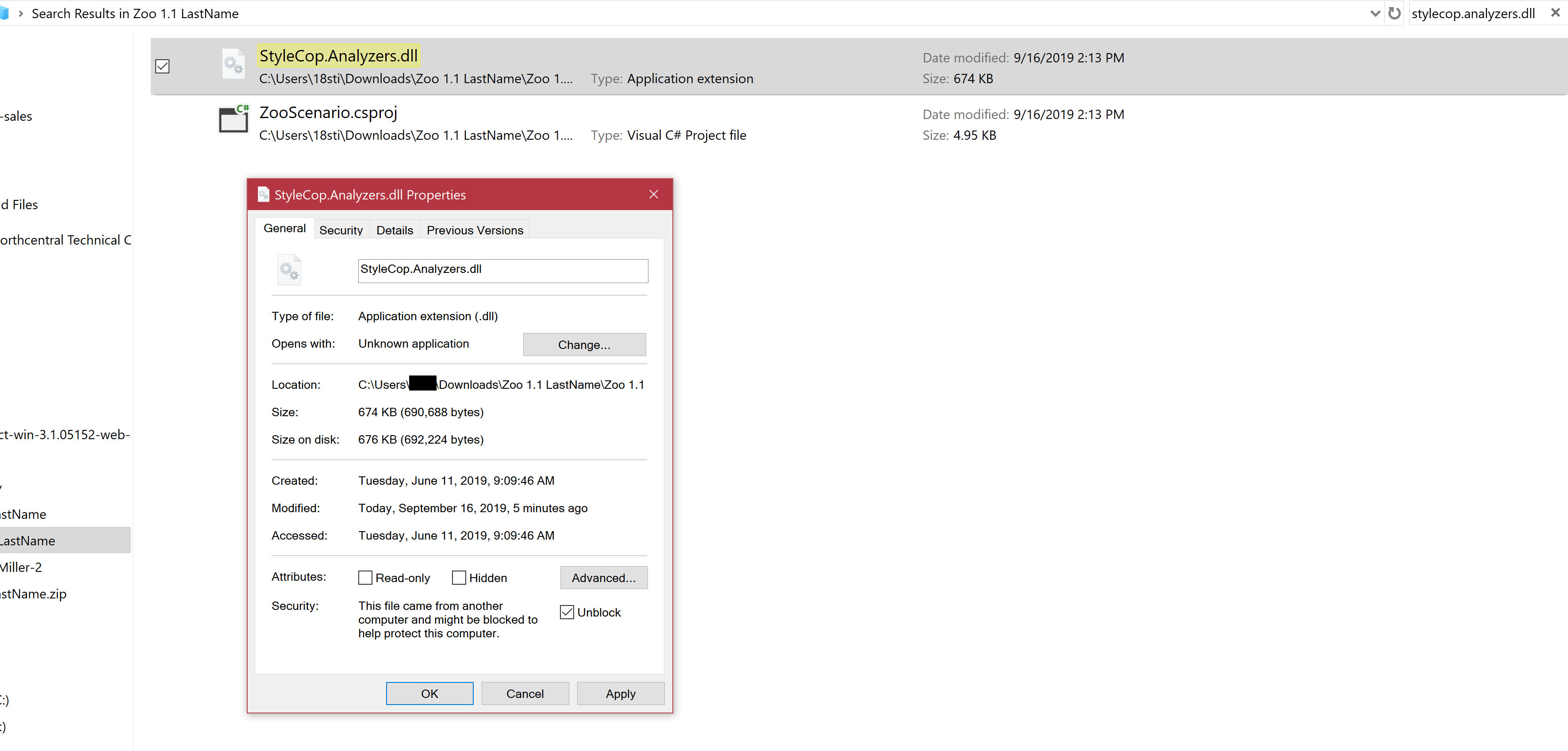Click the stylecop.analyzers.dll search box
Image resolution: width=1568 pixels, height=751 pixels.
[x=1474, y=13]
